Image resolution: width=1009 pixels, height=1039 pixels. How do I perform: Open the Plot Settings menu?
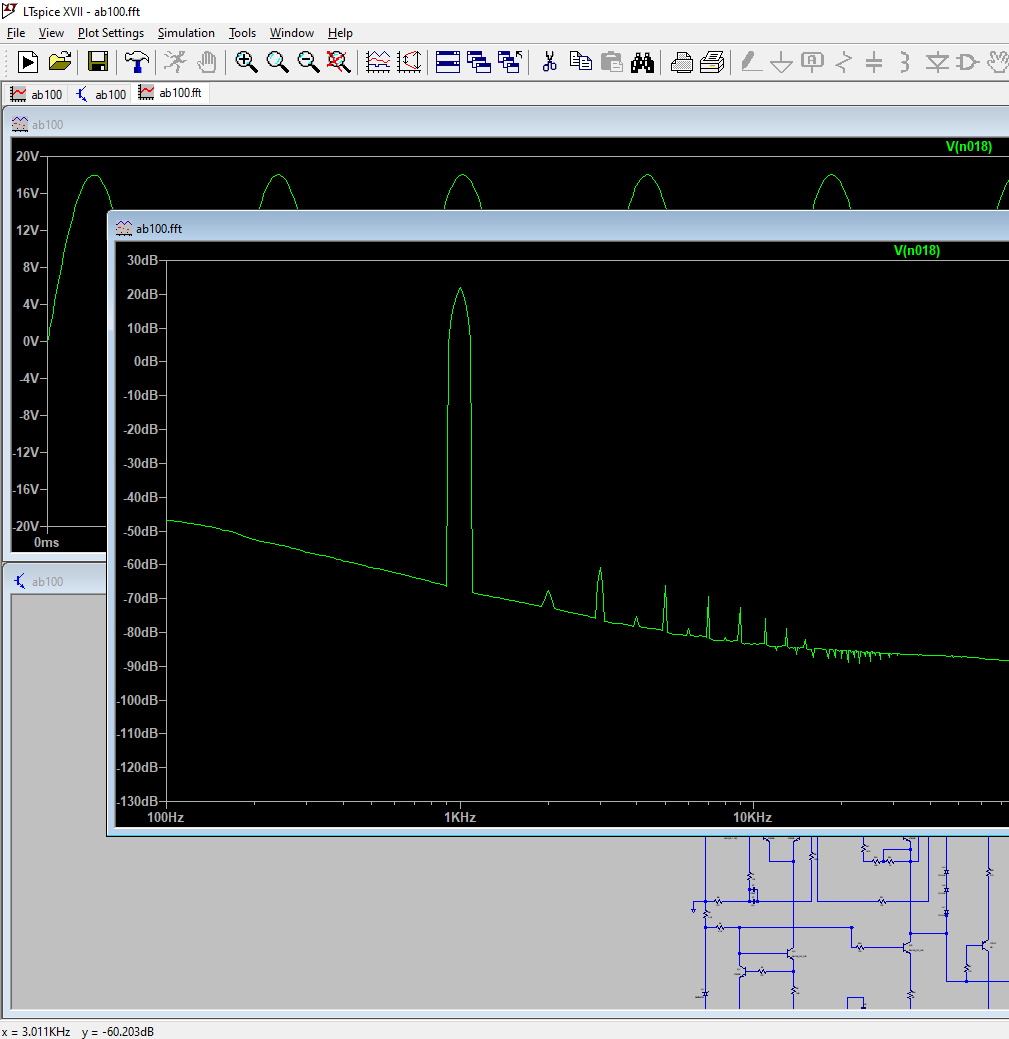(x=111, y=32)
